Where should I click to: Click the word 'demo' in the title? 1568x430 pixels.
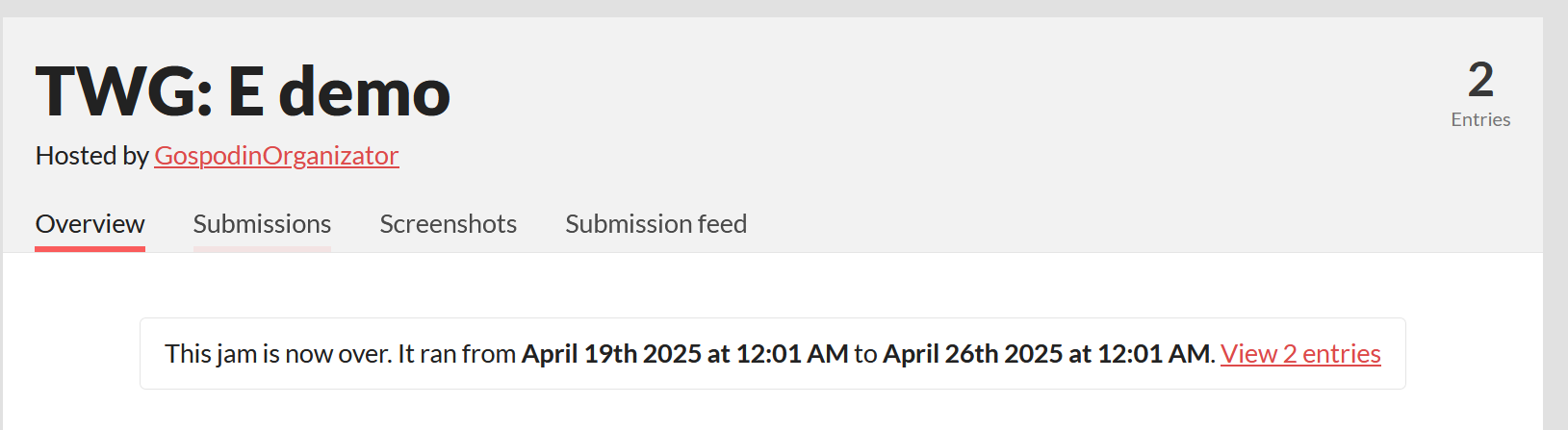click(364, 92)
